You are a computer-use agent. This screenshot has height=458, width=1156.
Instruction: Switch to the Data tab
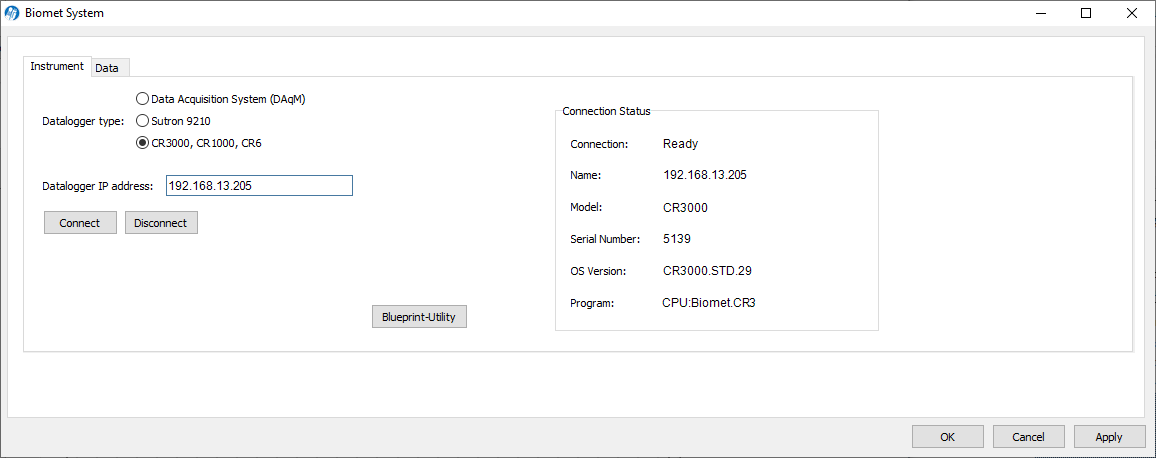(107, 68)
